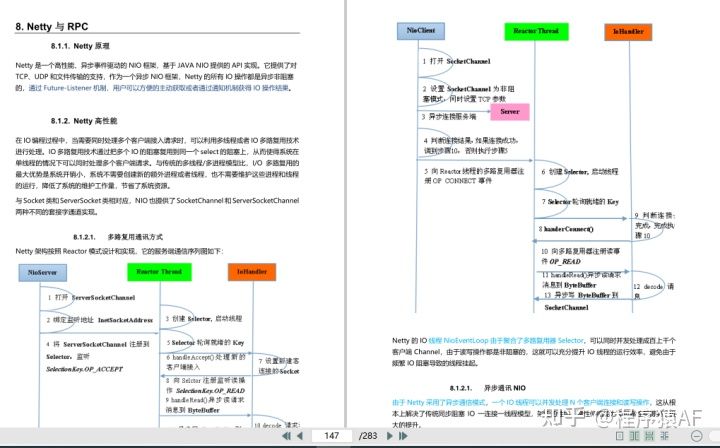
Task: Go to the previous page
Action: 299,436
